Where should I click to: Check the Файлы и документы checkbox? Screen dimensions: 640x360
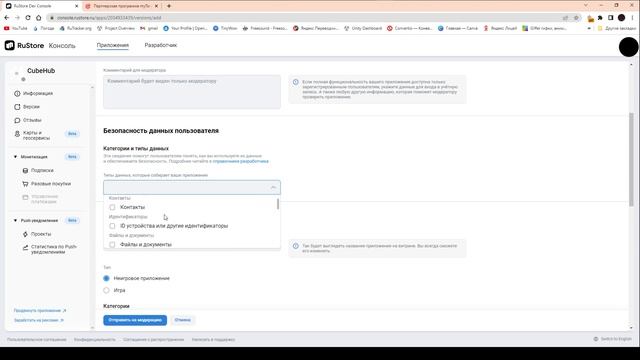pyautogui.click(x=112, y=244)
